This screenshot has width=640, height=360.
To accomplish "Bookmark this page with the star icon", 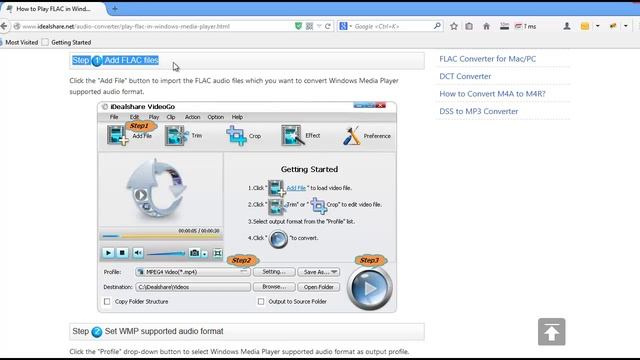I will [x=454, y=26].
